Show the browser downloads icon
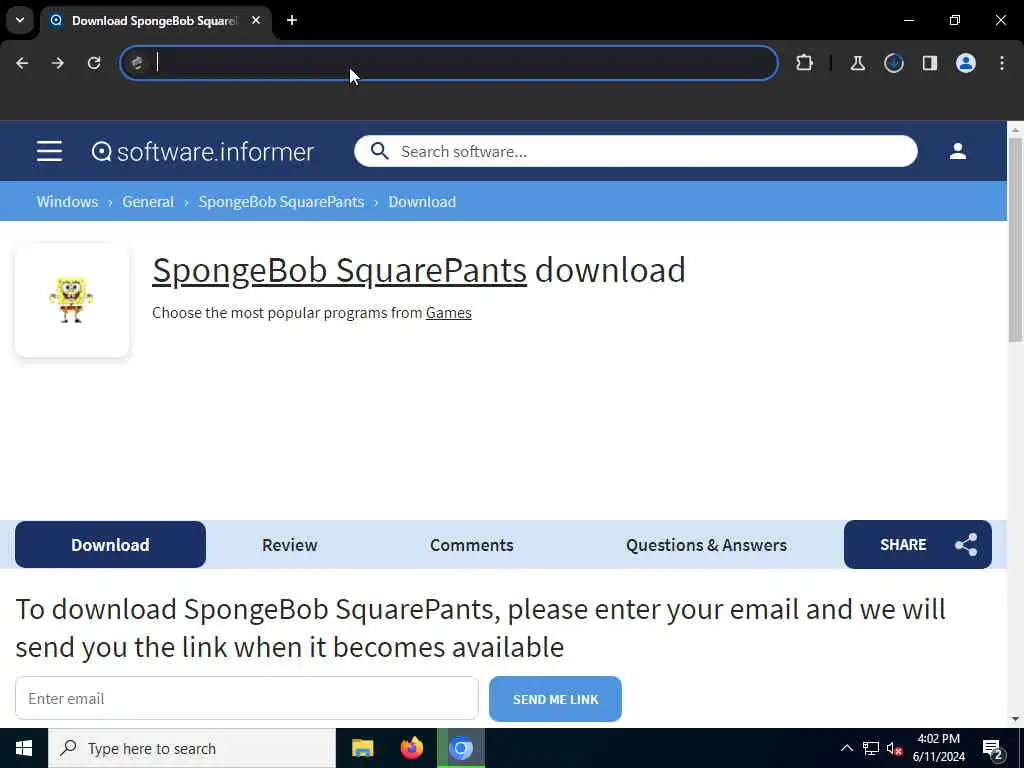The image size is (1024, 768). [x=893, y=63]
